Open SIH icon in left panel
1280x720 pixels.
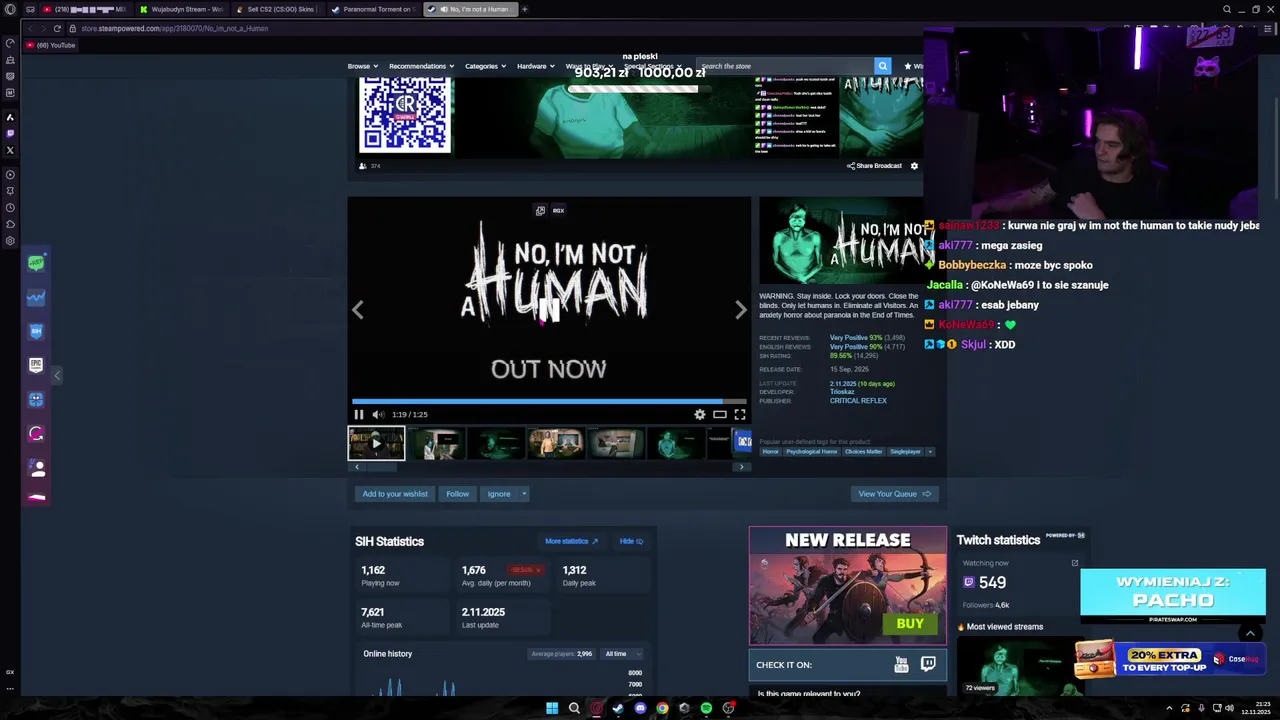(x=36, y=331)
